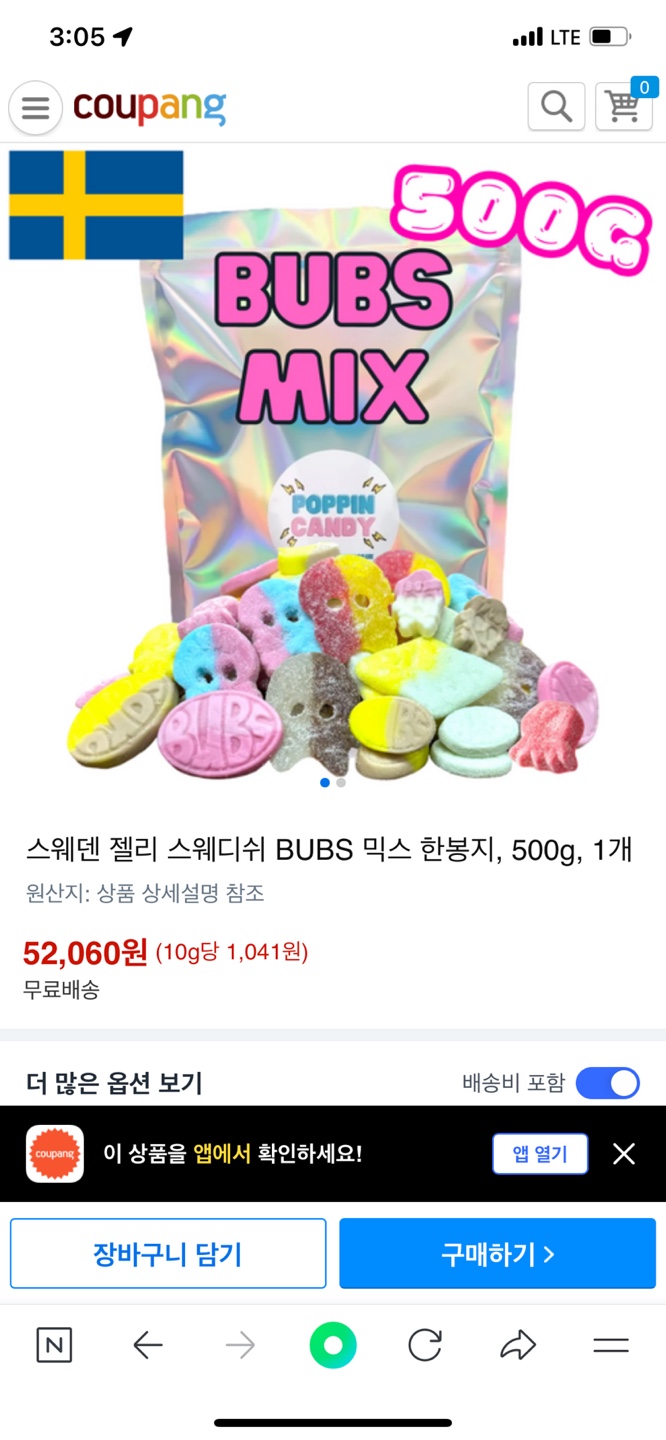666x1440 pixels.
Task: Reload the page with refresh icon
Action: 425,1345
